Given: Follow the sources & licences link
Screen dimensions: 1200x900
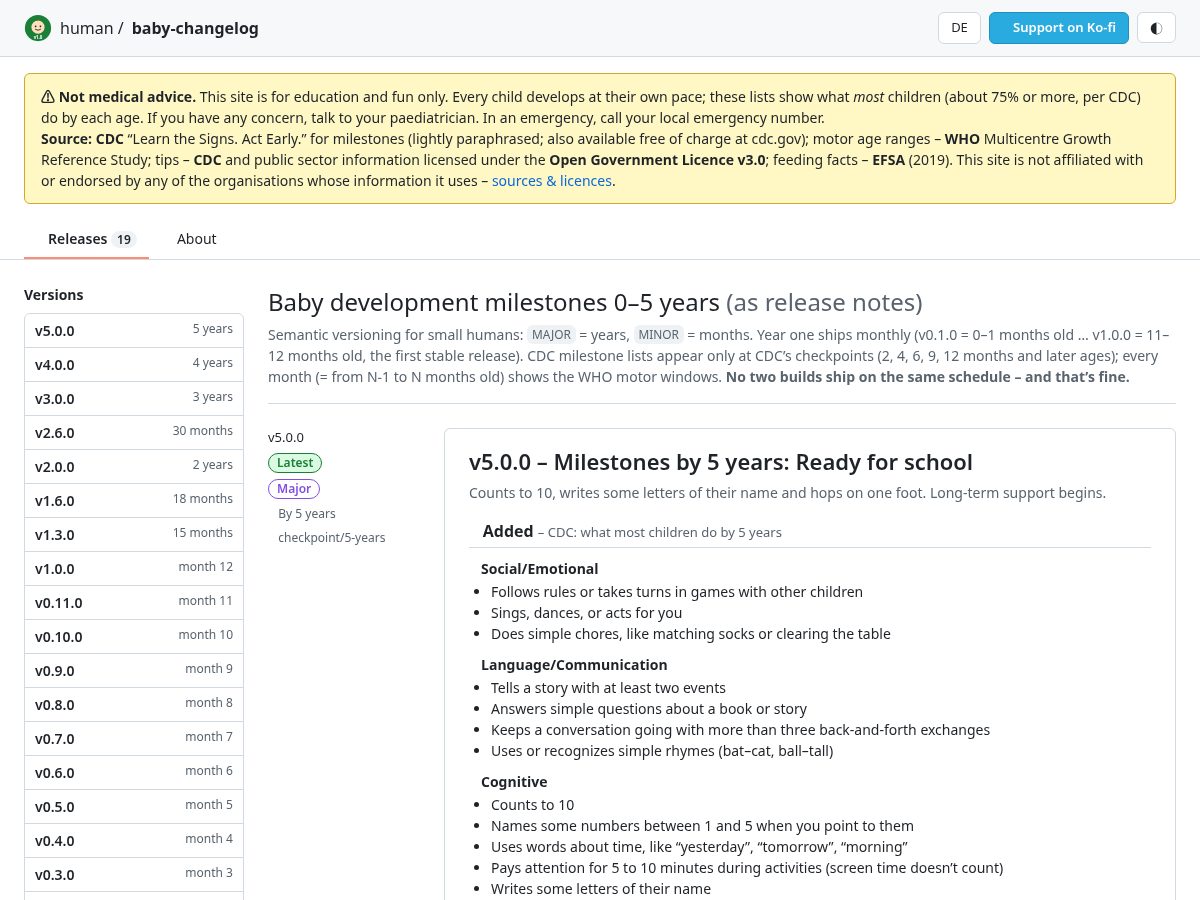Looking at the screenshot, I should click(x=551, y=181).
